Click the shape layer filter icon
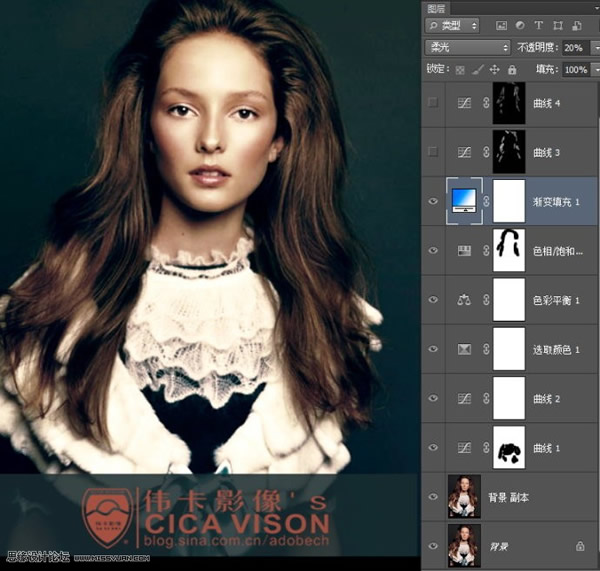Viewport: 600px width, 571px height. [x=558, y=25]
